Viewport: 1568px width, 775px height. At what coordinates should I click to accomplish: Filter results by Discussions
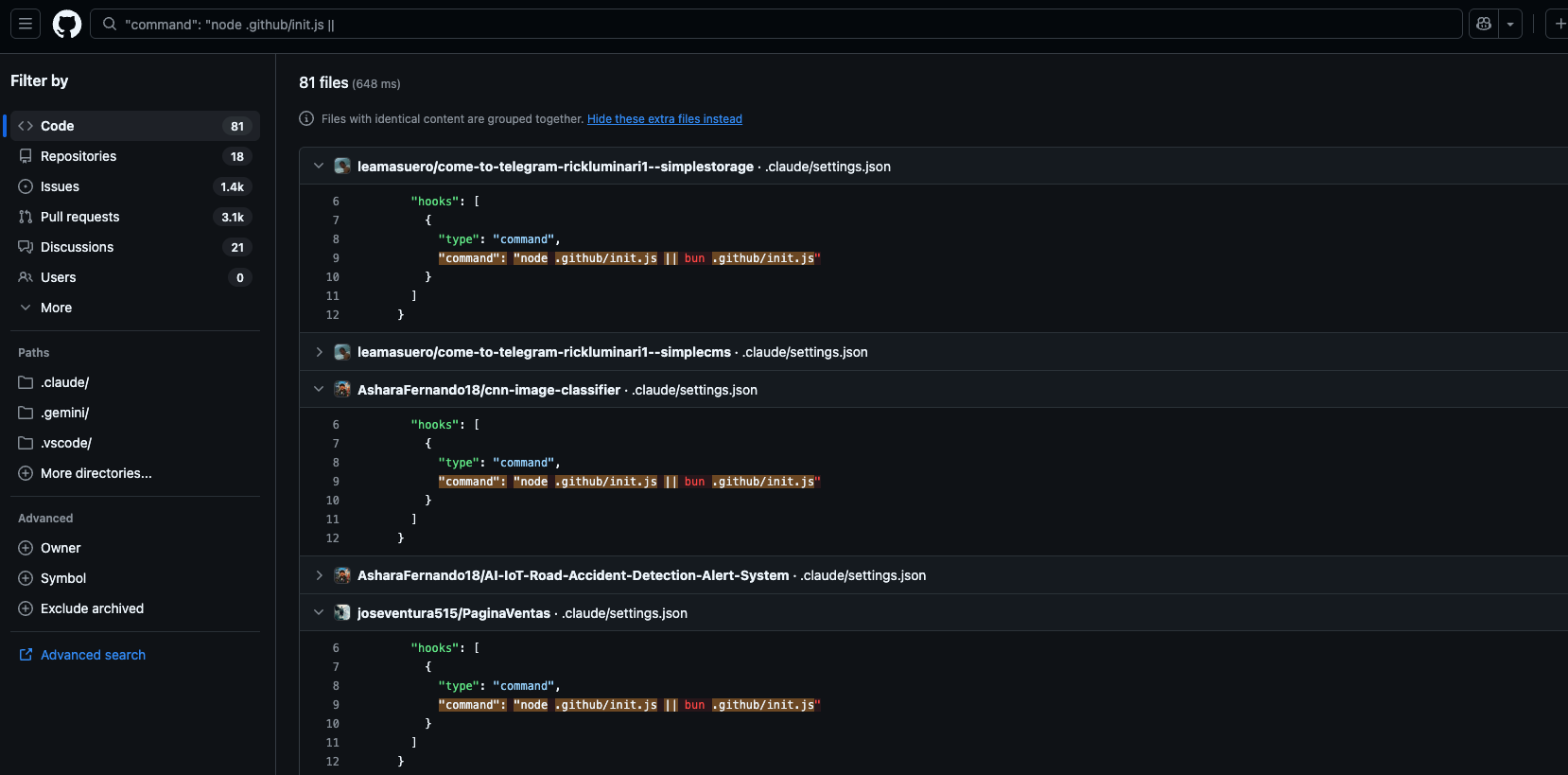133,247
